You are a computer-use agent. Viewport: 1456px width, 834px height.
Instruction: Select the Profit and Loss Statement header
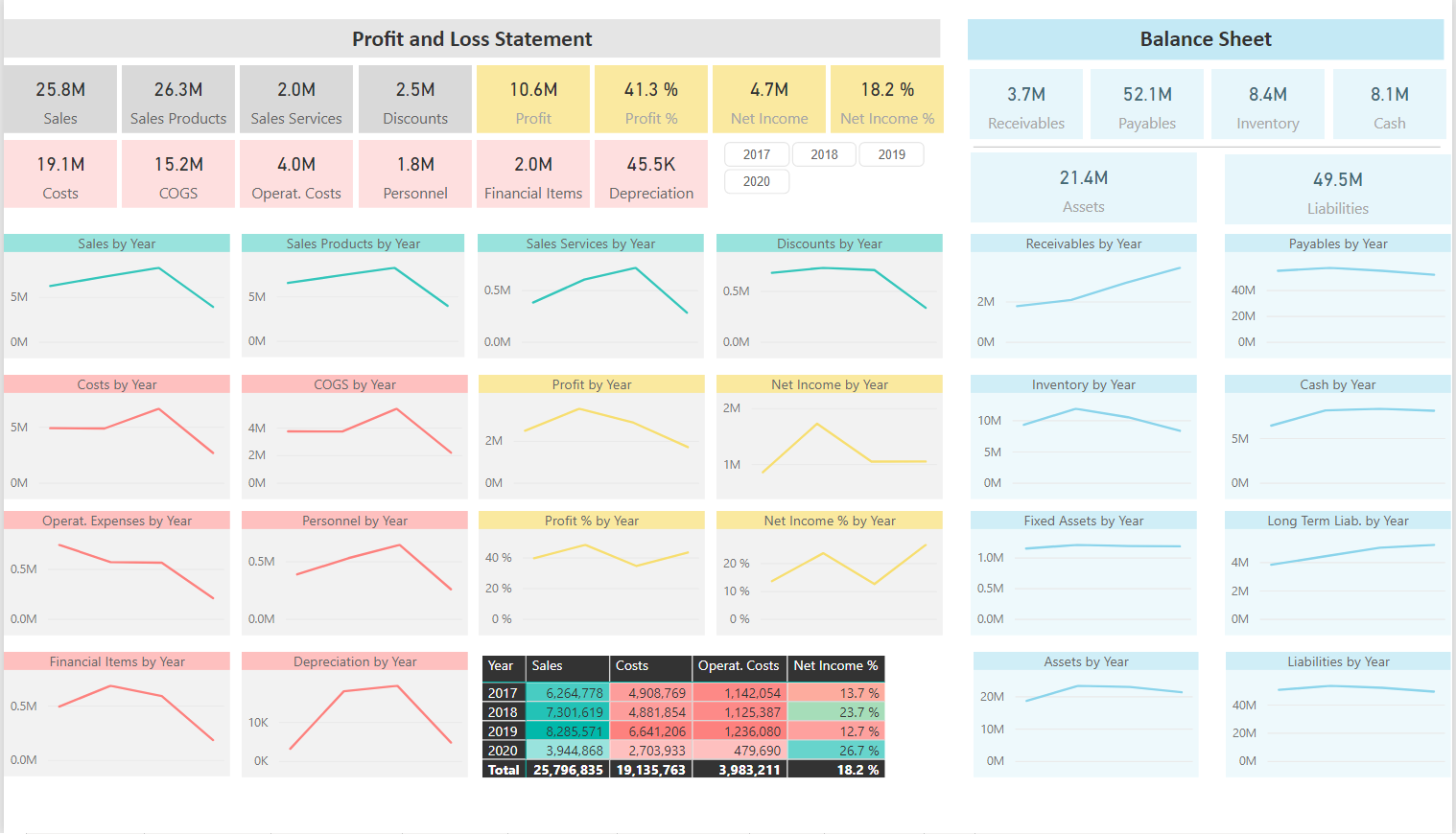472,39
